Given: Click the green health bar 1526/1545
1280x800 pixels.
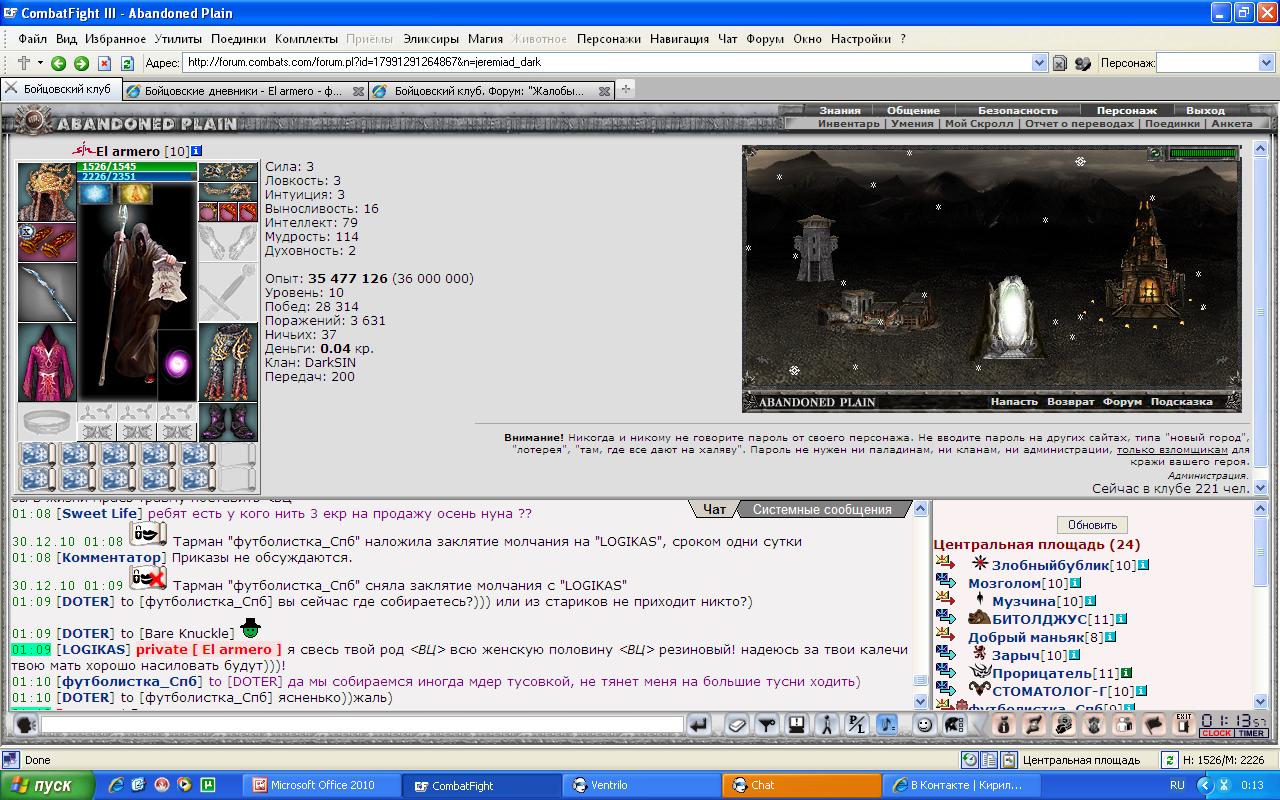Looking at the screenshot, I should [x=138, y=167].
